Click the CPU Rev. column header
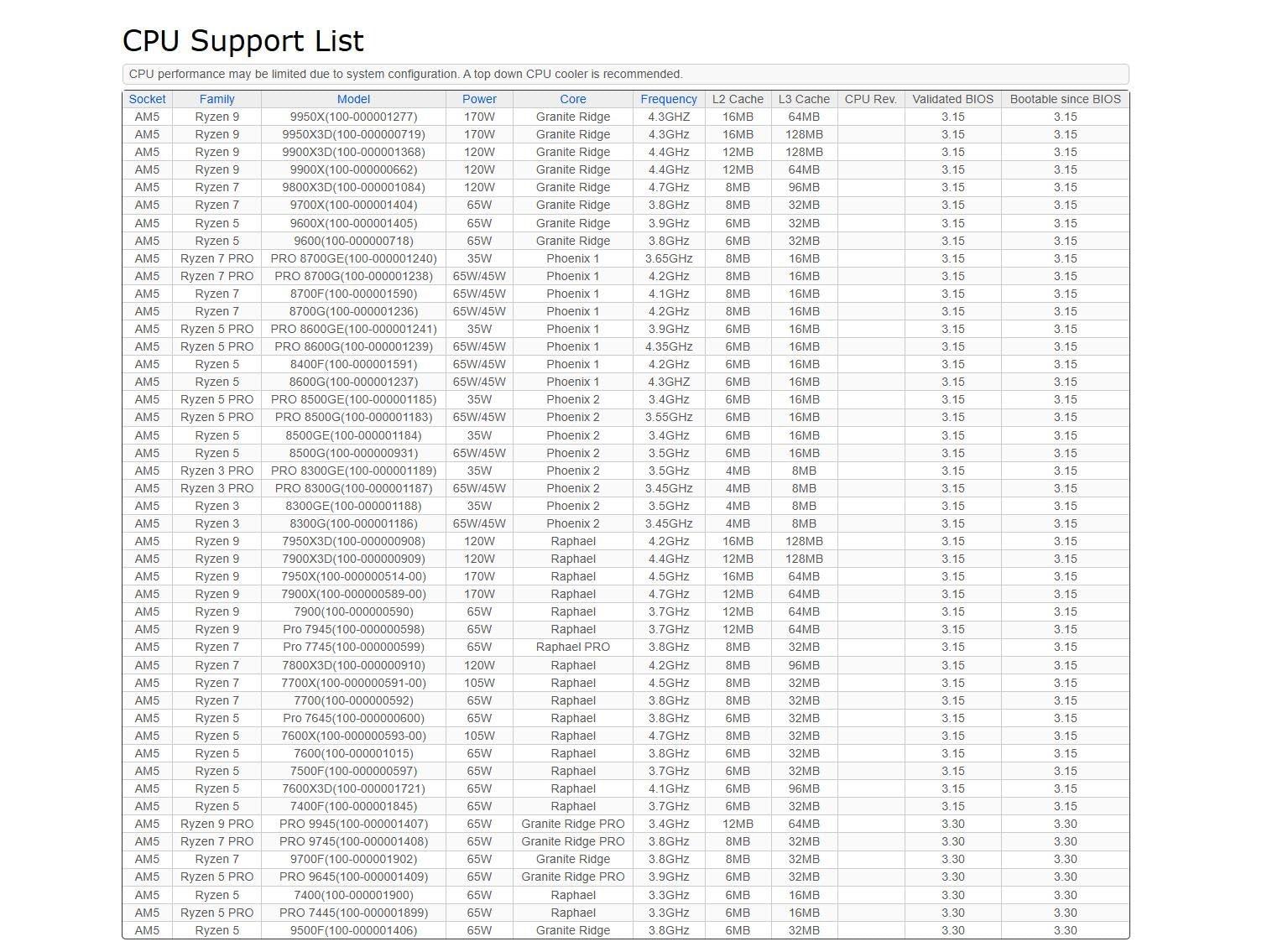 click(870, 99)
